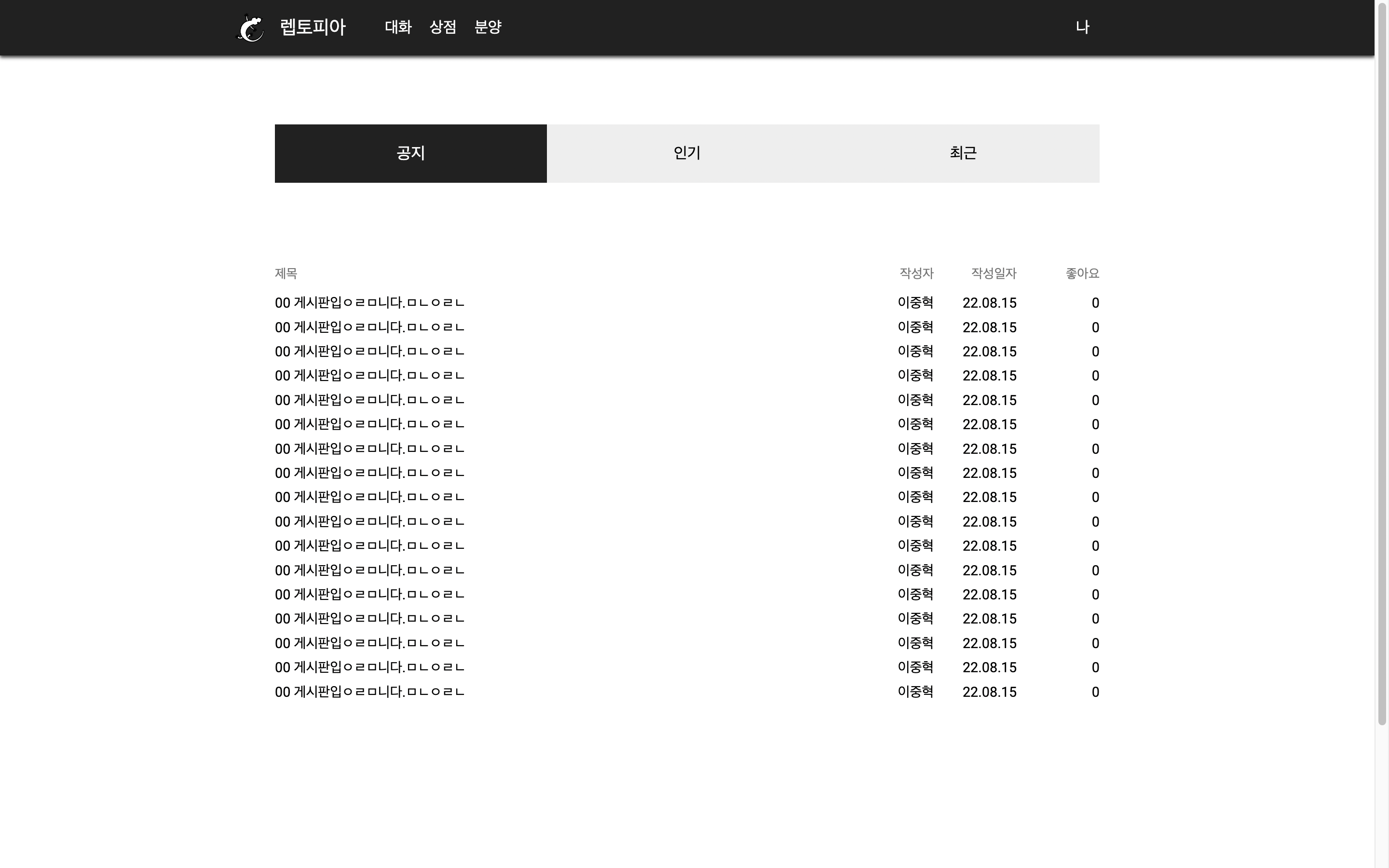Select the 공지 tab
Screen dimensions: 1389x868
coord(410,153)
